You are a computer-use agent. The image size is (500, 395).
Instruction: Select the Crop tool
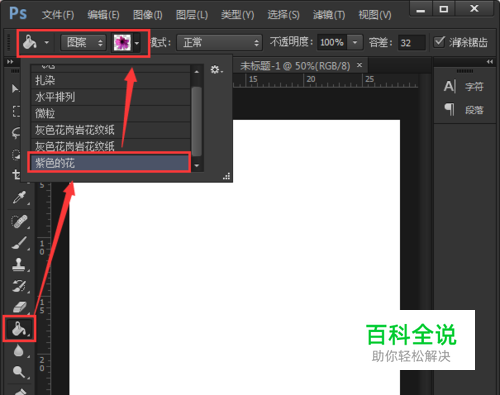pos(16,175)
